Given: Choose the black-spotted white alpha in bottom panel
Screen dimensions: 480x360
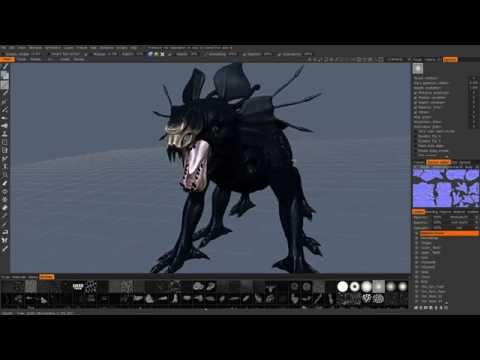Looking at the screenshot, I should click(90, 286).
